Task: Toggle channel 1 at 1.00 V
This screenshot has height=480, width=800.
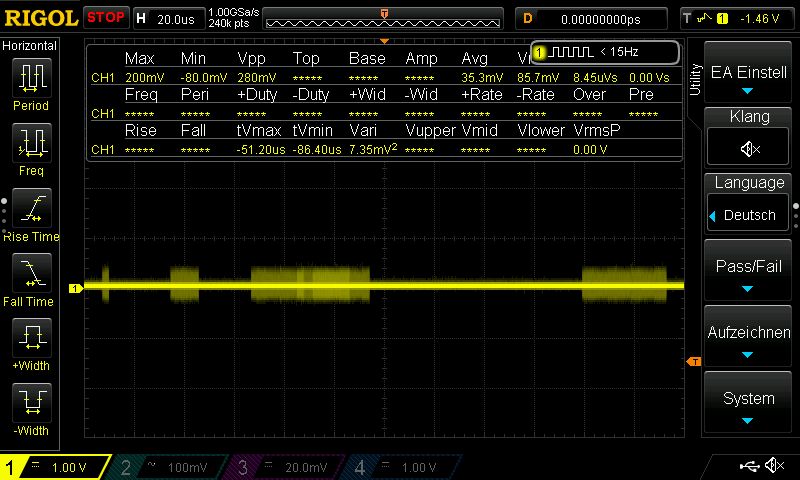Action: (x=55, y=467)
